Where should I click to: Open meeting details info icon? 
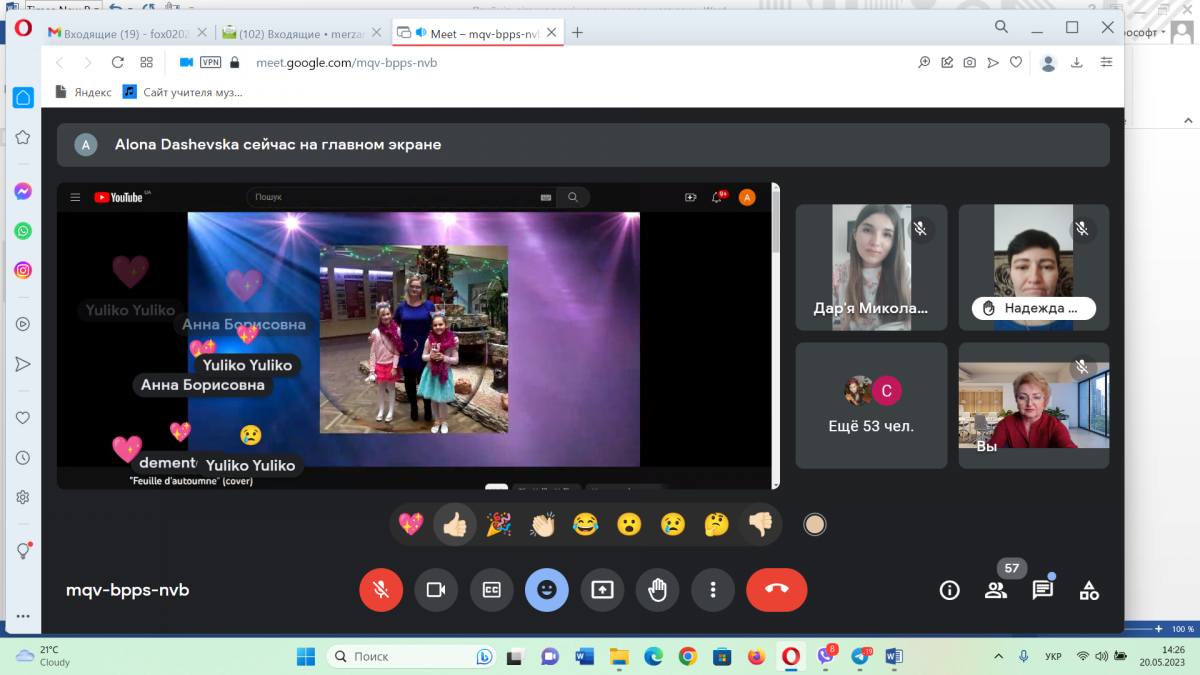pos(949,590)
